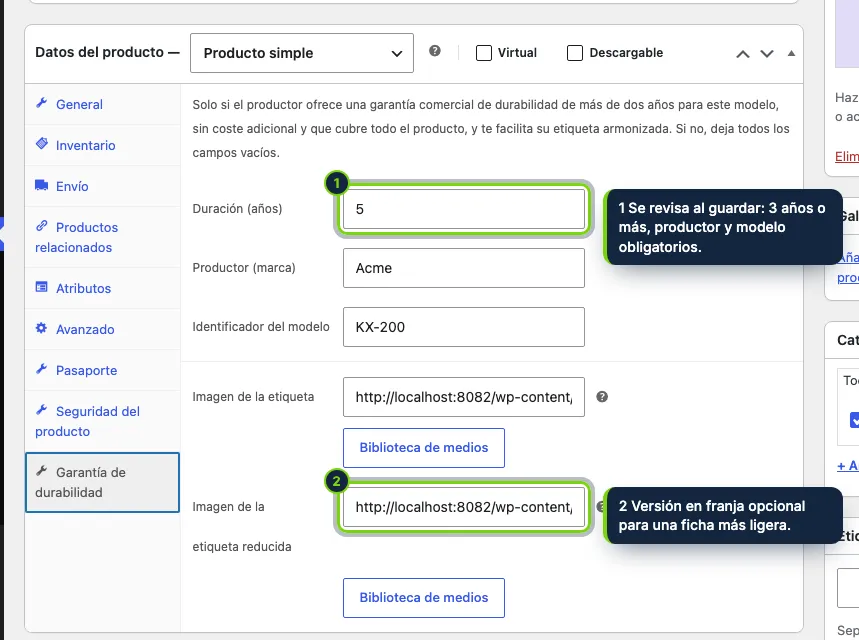Click help icon next to Imagen de la etiqueta
Image resolution: width=859 pixels, height=640 pixels.
click(x=602, y=397)
